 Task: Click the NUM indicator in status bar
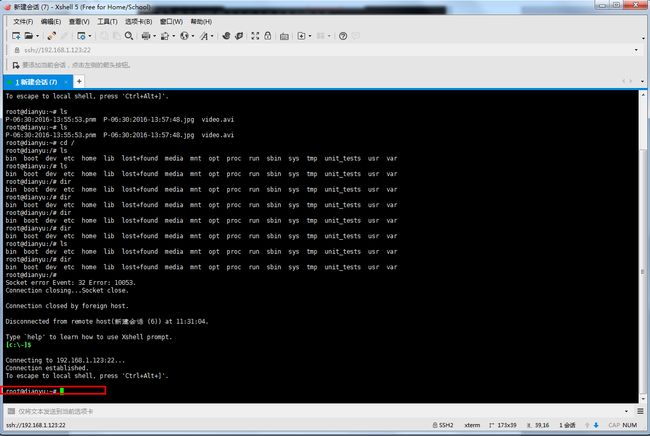(x=630, y=425)
